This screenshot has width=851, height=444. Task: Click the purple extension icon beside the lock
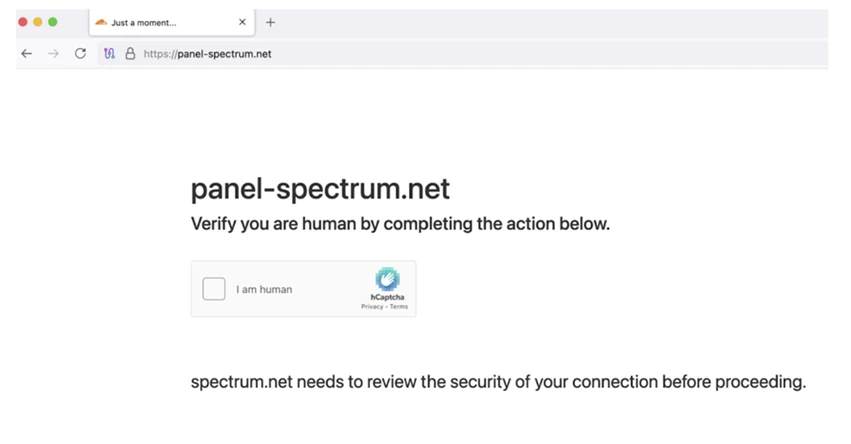109,54
